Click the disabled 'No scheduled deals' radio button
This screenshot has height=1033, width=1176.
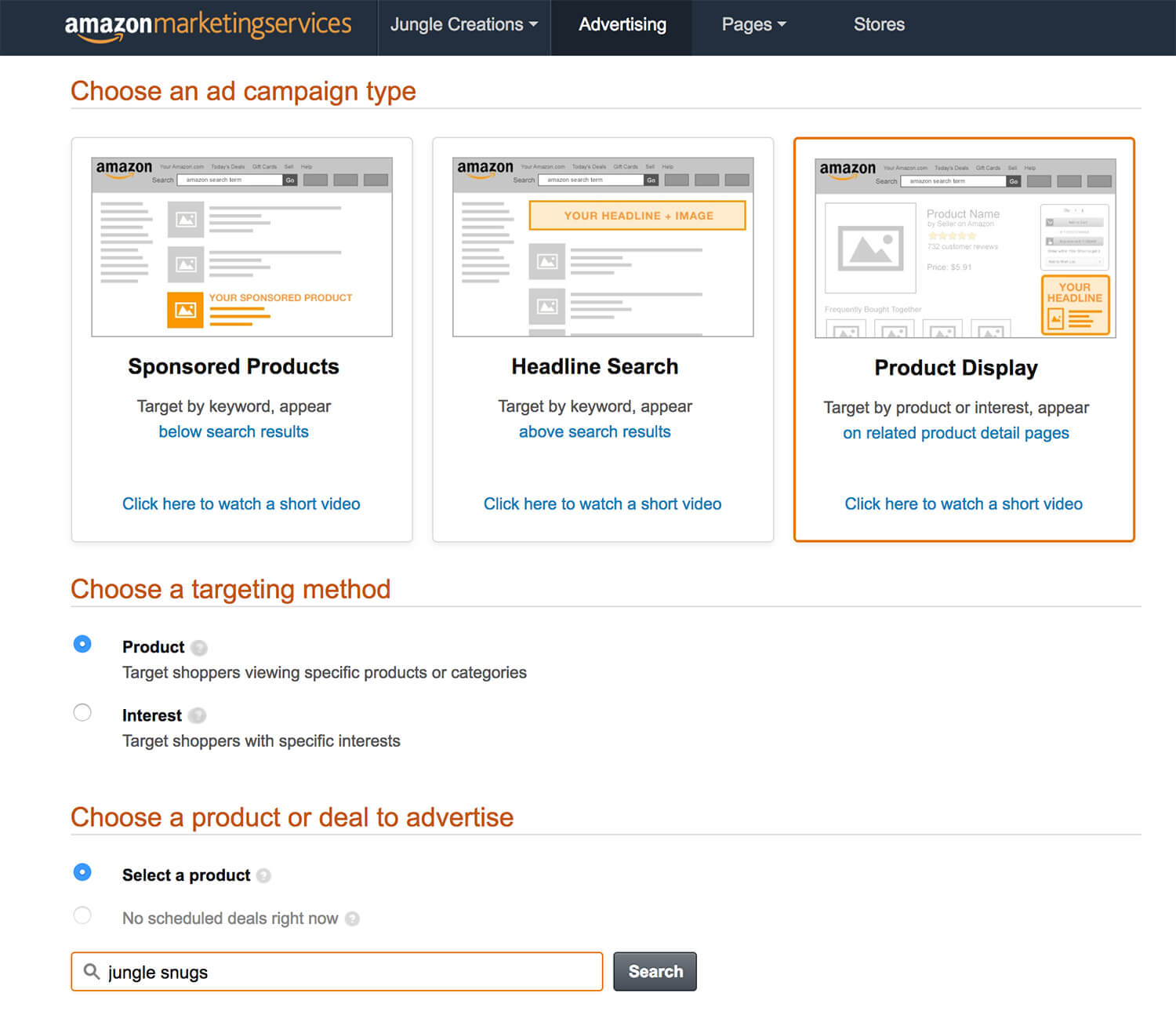point(82,915)
